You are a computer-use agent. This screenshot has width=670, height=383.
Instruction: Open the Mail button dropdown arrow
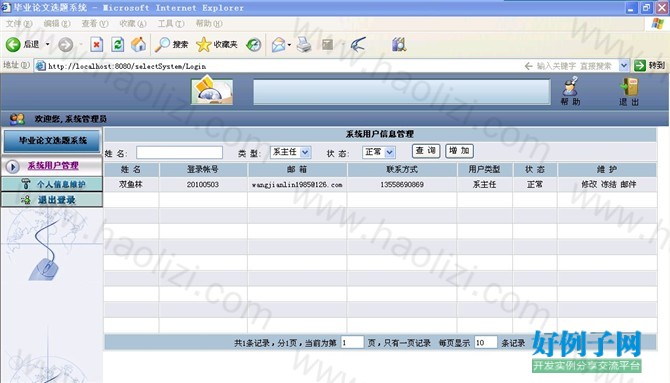(289, 44)
